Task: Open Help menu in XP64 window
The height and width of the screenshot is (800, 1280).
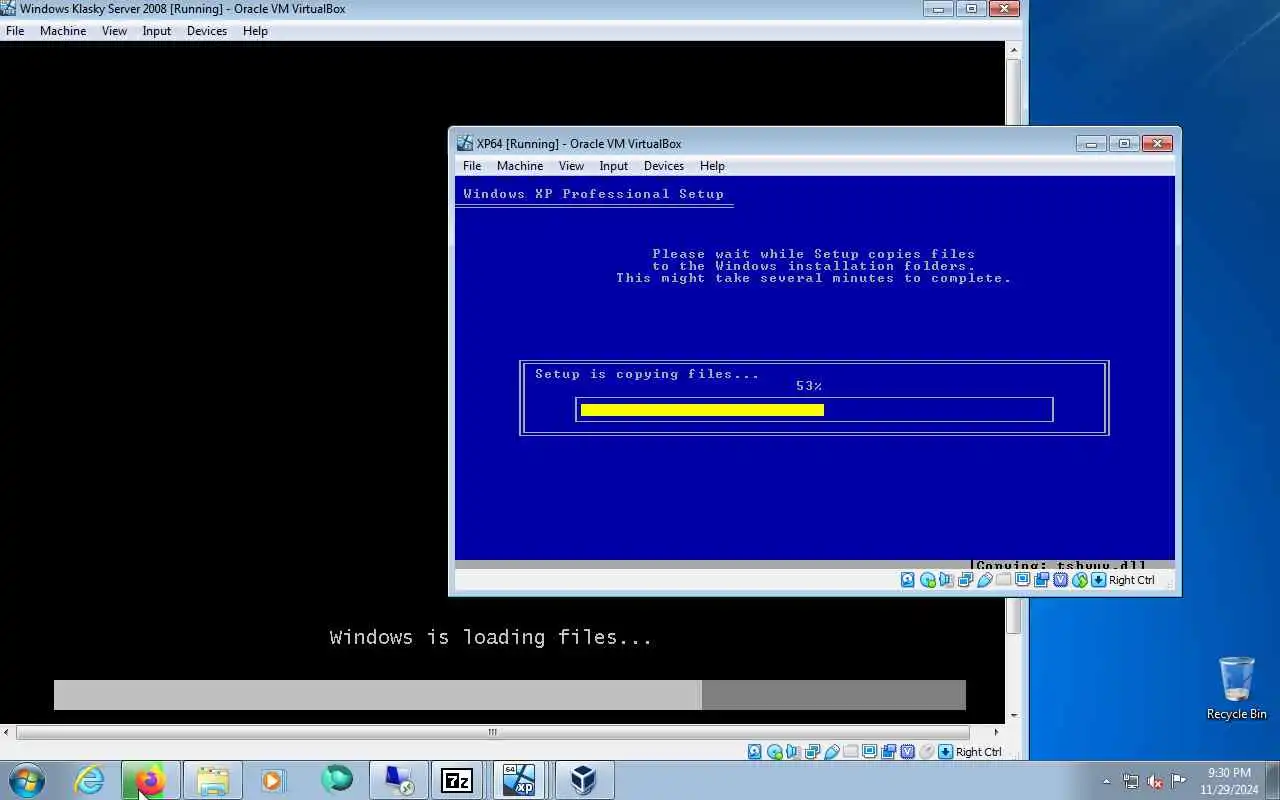Action: point(712,166)
